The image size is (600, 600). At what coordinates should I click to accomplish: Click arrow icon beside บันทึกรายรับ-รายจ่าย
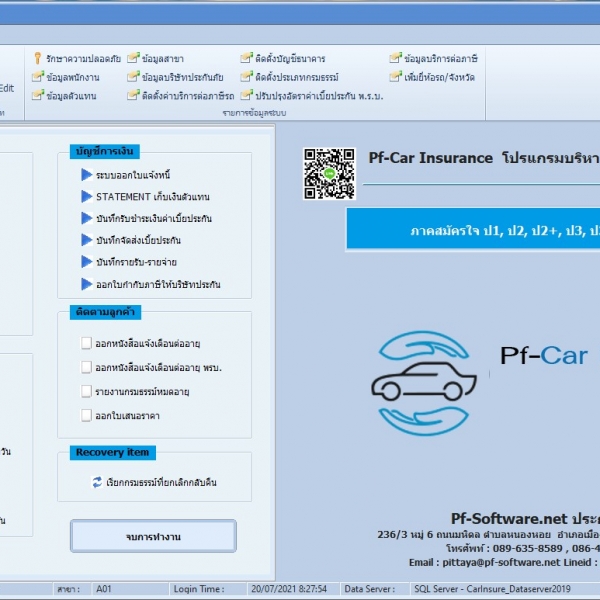pos(87,262)
